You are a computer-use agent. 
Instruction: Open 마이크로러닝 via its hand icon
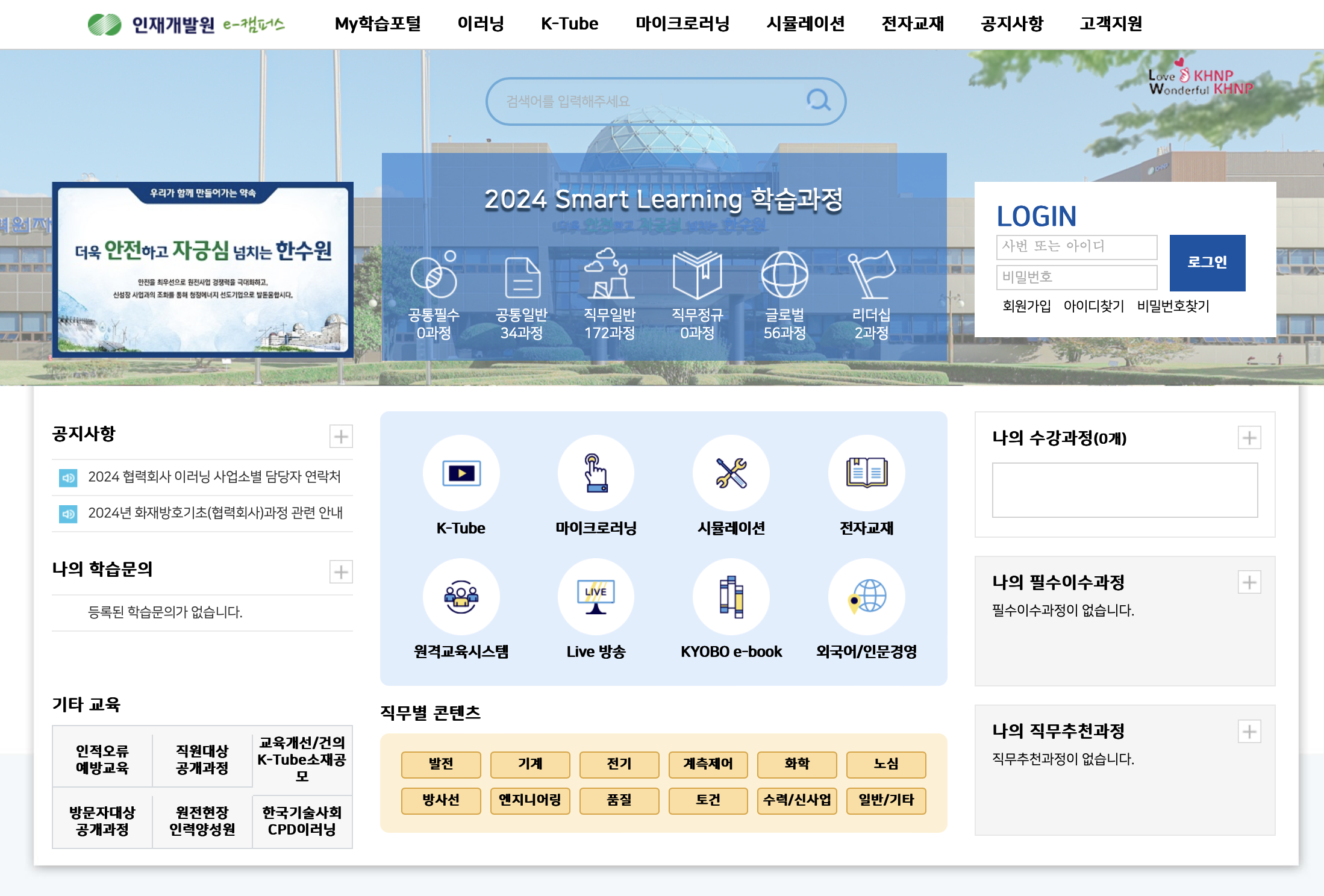tap(596, 474)
